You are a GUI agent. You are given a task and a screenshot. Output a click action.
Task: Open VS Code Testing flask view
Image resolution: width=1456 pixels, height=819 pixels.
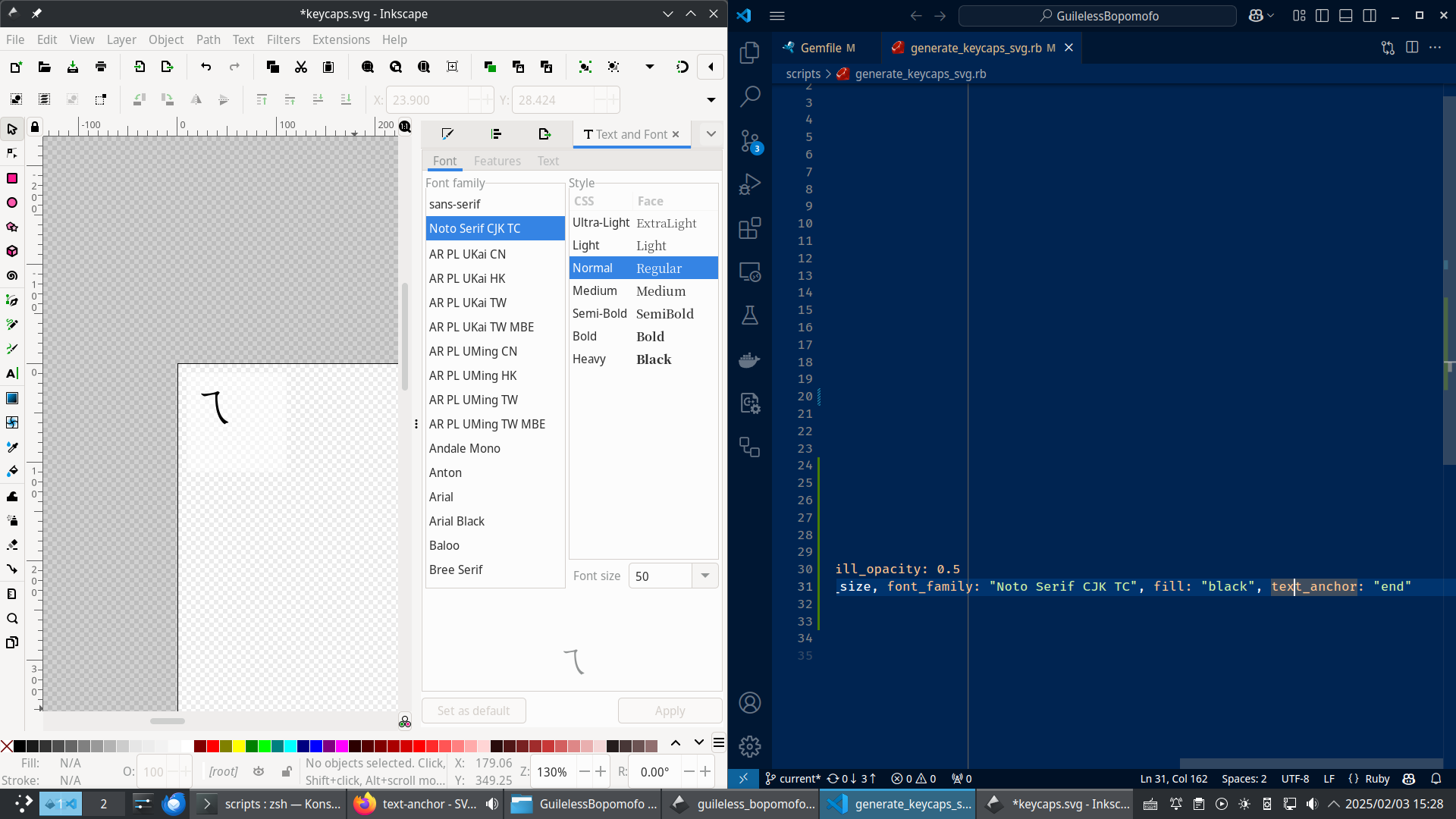(x=750, y=315)
